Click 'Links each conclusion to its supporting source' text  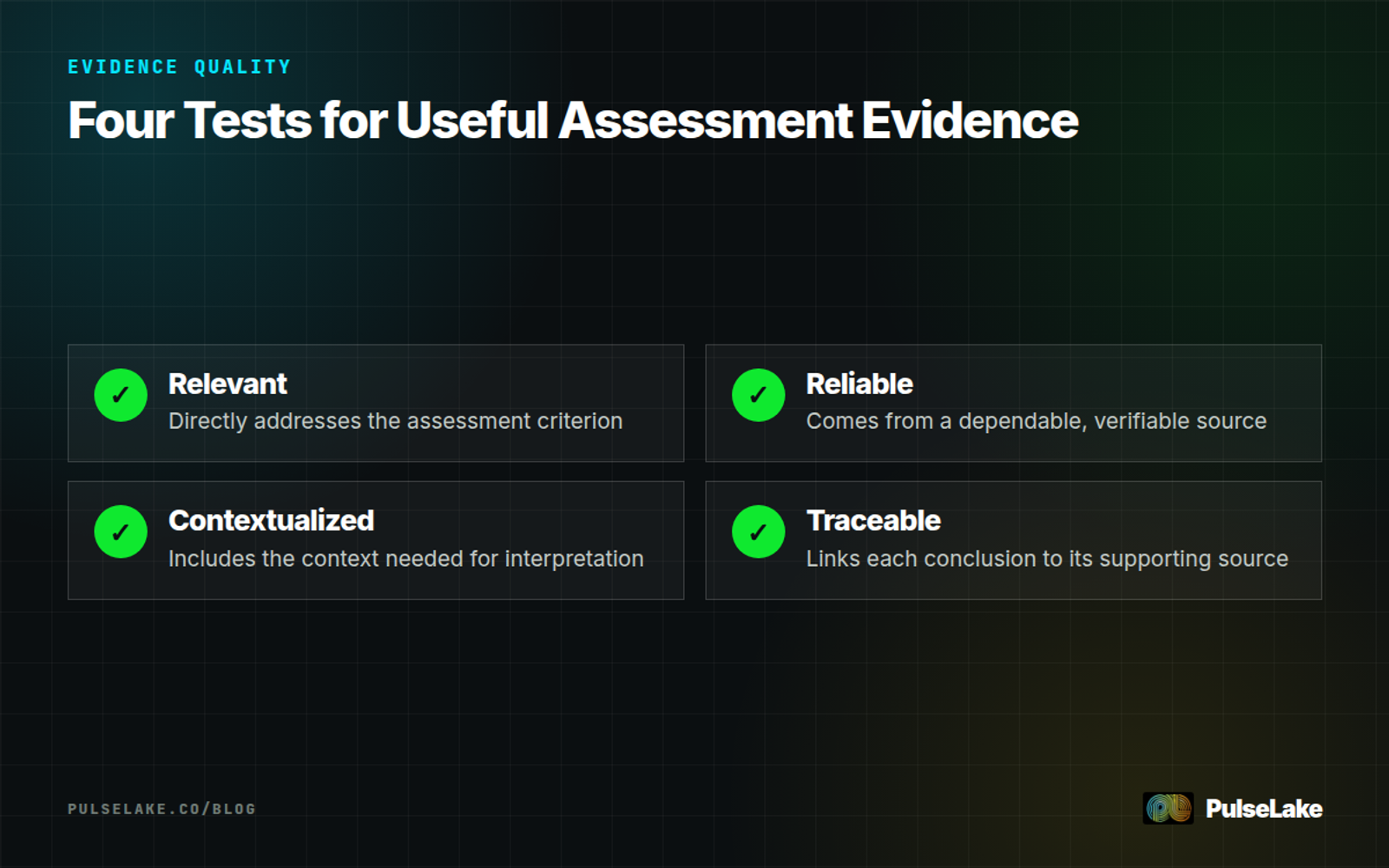(x=1047, y=559)
